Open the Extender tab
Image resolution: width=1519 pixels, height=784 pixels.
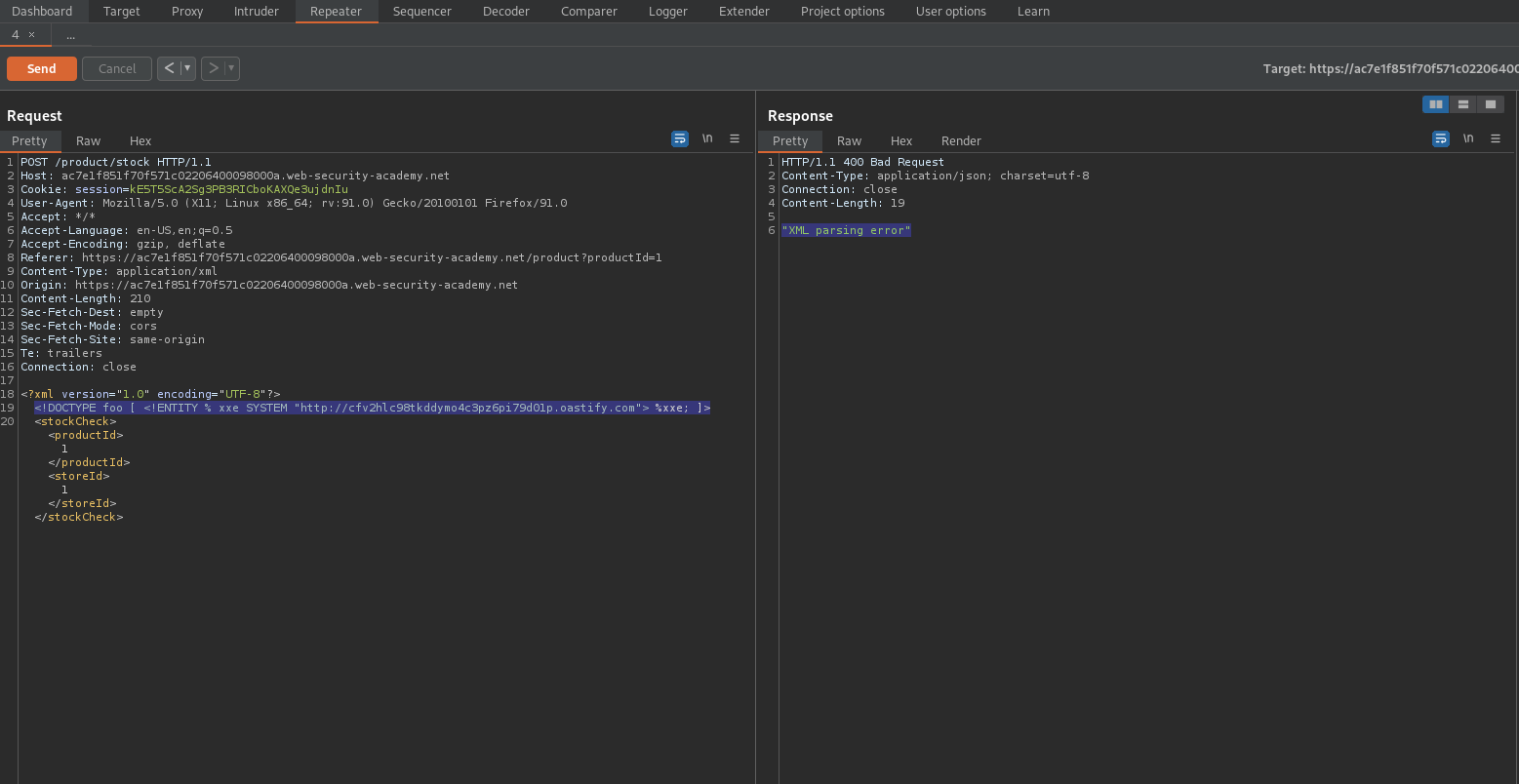click(x=744, y=12)
